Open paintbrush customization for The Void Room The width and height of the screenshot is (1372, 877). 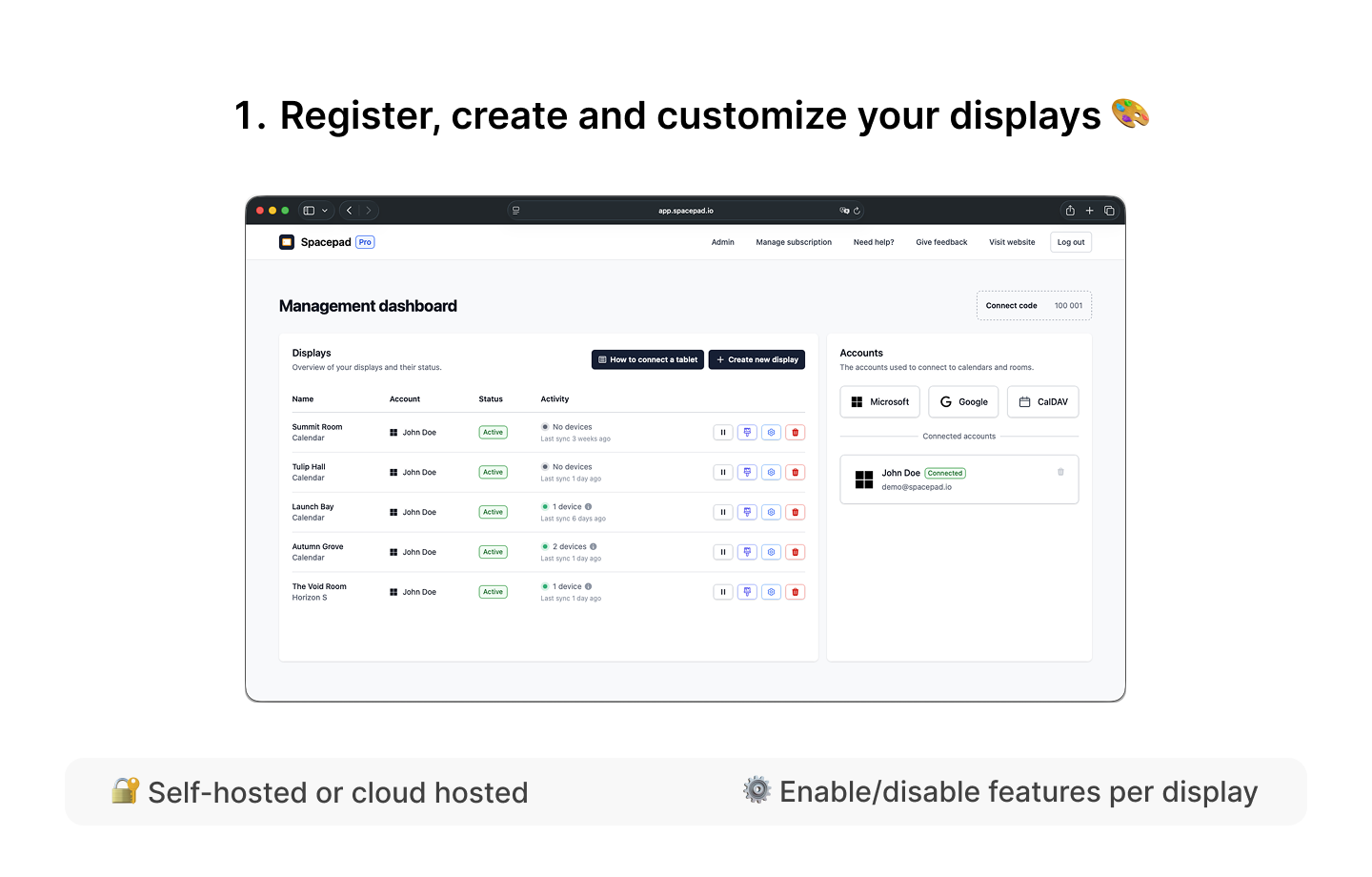pos(747,592)
